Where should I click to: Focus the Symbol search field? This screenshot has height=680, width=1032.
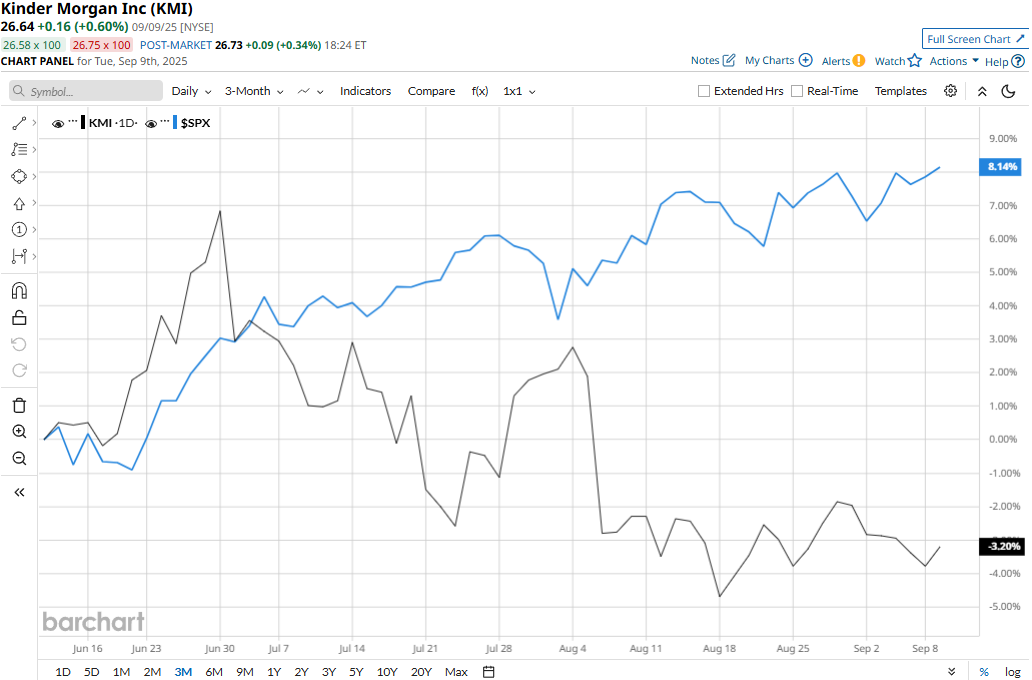pos(86,91)
